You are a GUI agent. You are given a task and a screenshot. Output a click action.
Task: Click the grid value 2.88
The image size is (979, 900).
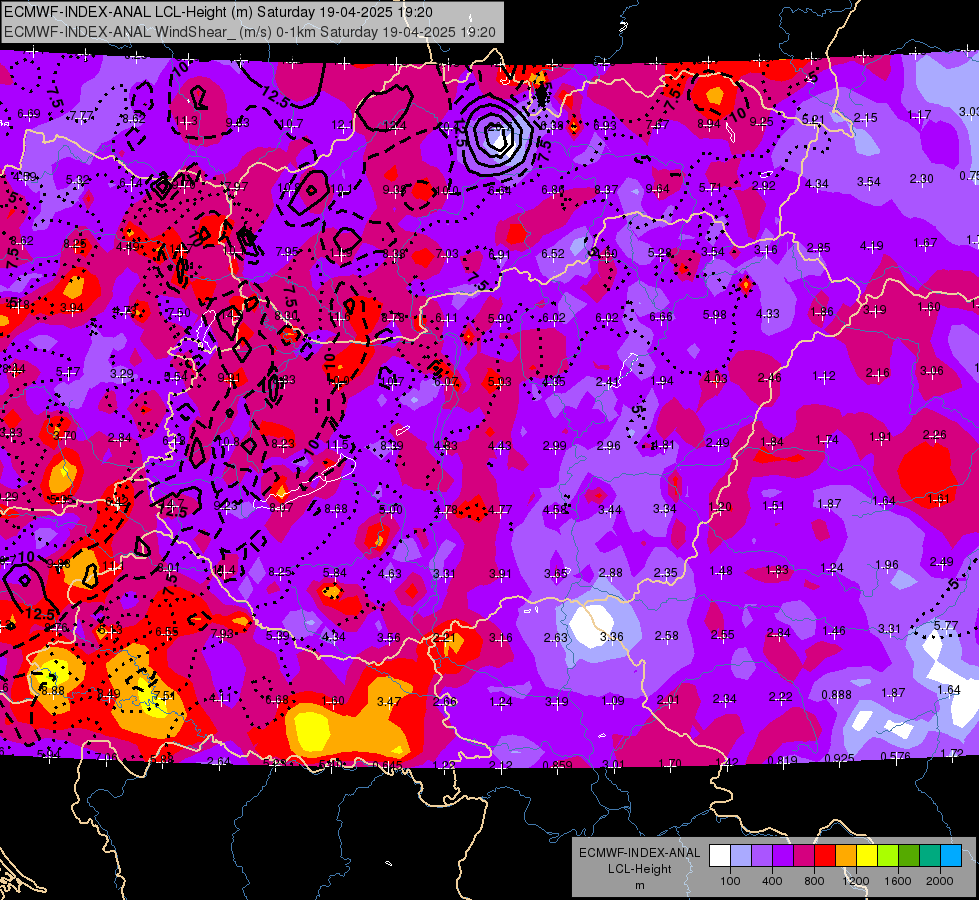(x=611, y=573)
